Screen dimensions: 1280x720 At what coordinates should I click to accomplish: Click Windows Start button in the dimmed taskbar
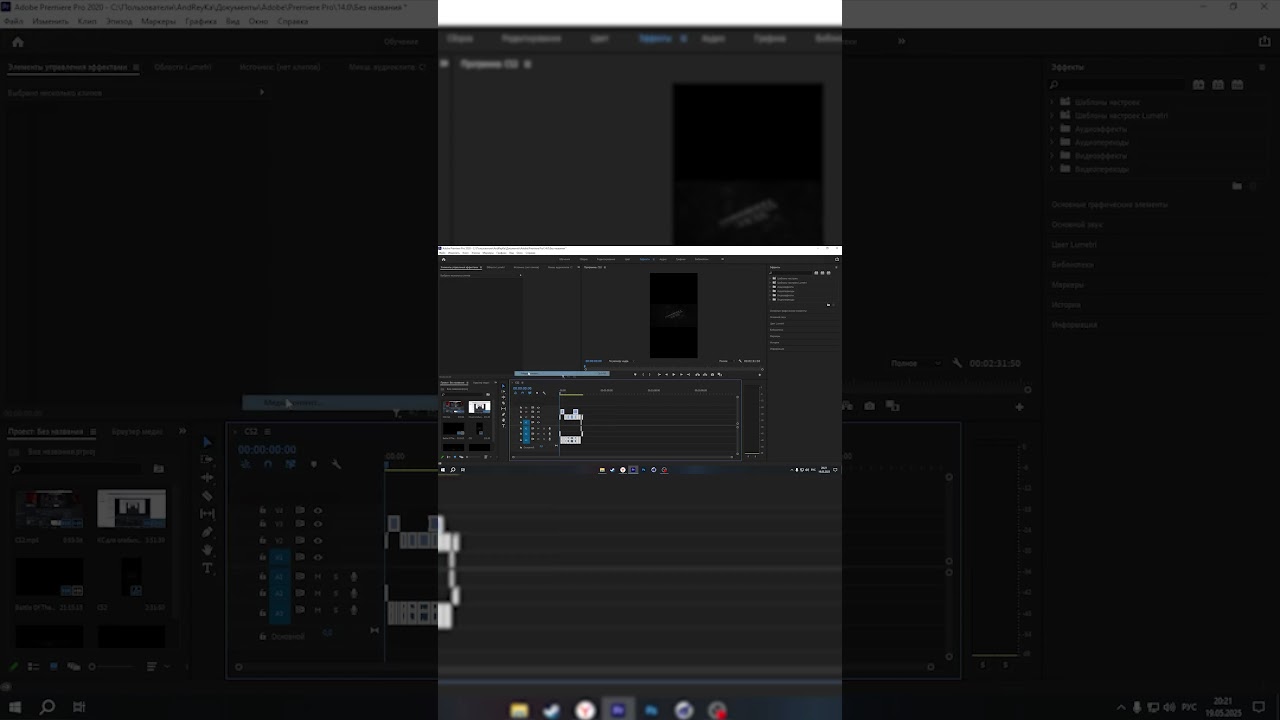(15, 707)
